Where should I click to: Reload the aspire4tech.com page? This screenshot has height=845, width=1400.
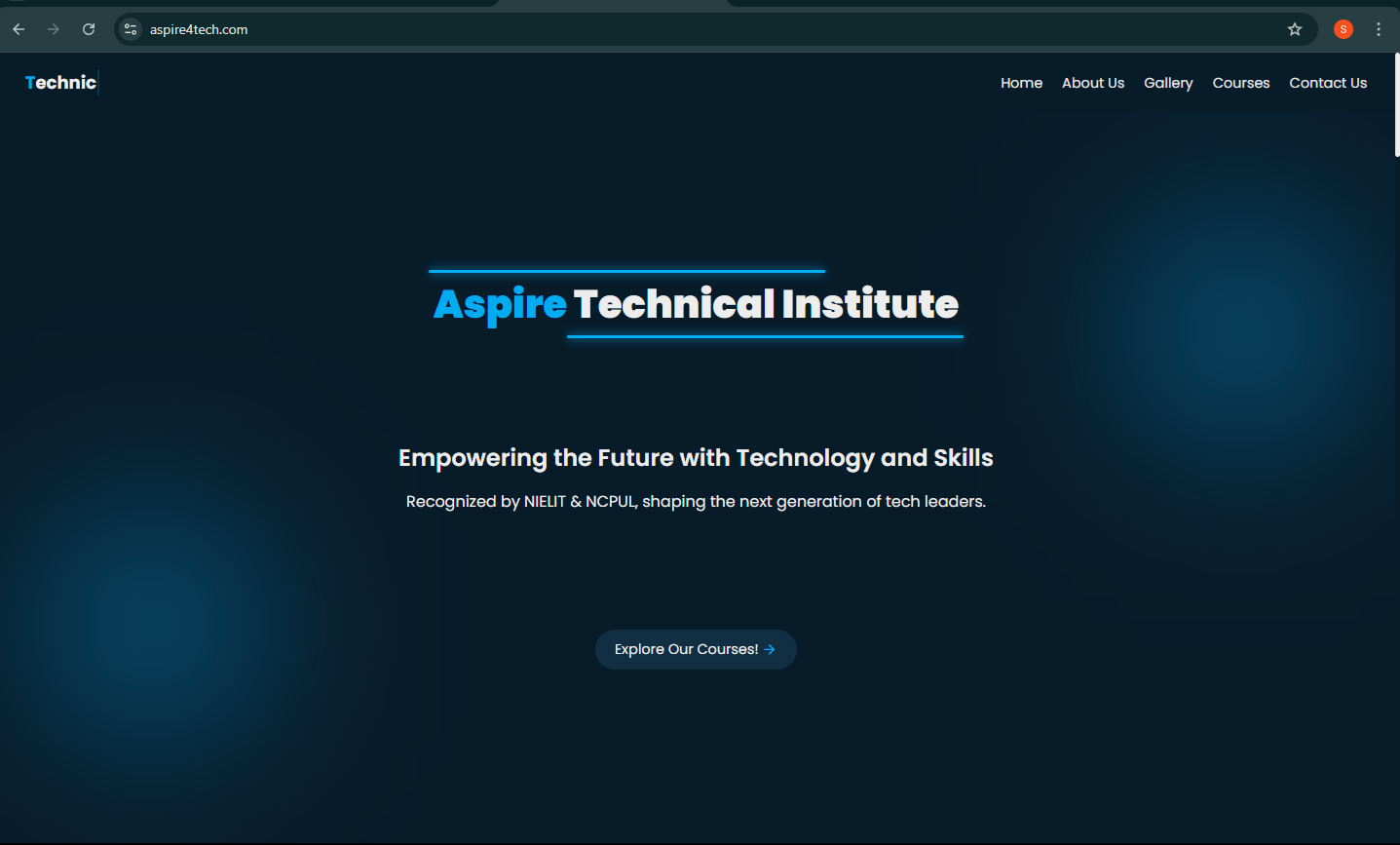pyautogui.click(x=89, y=29)
